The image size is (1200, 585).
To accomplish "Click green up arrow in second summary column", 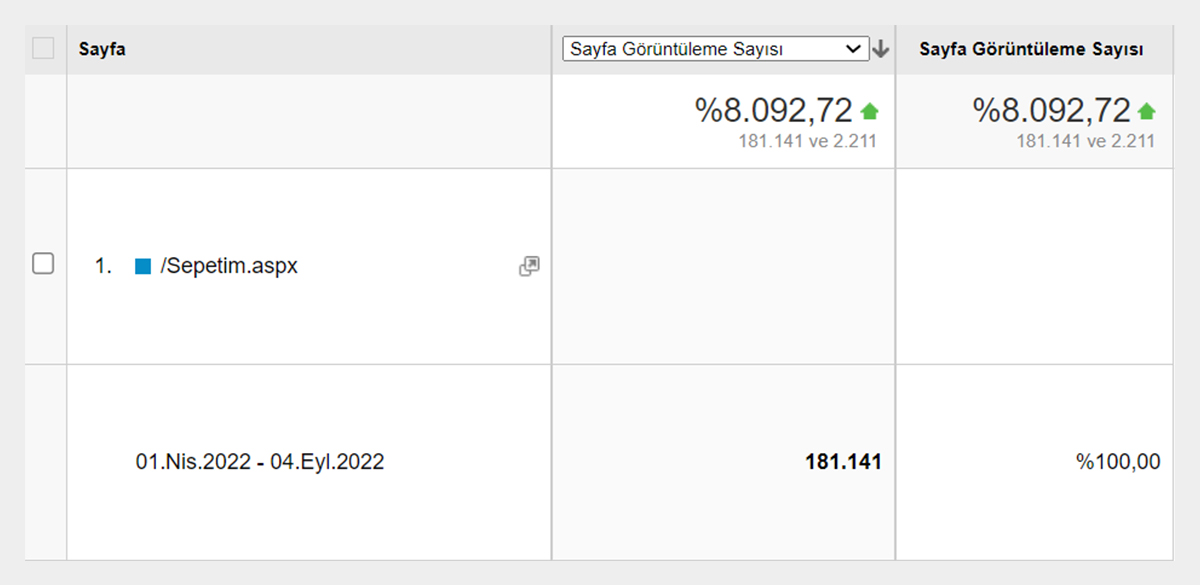I will [x=1146, y=111].
